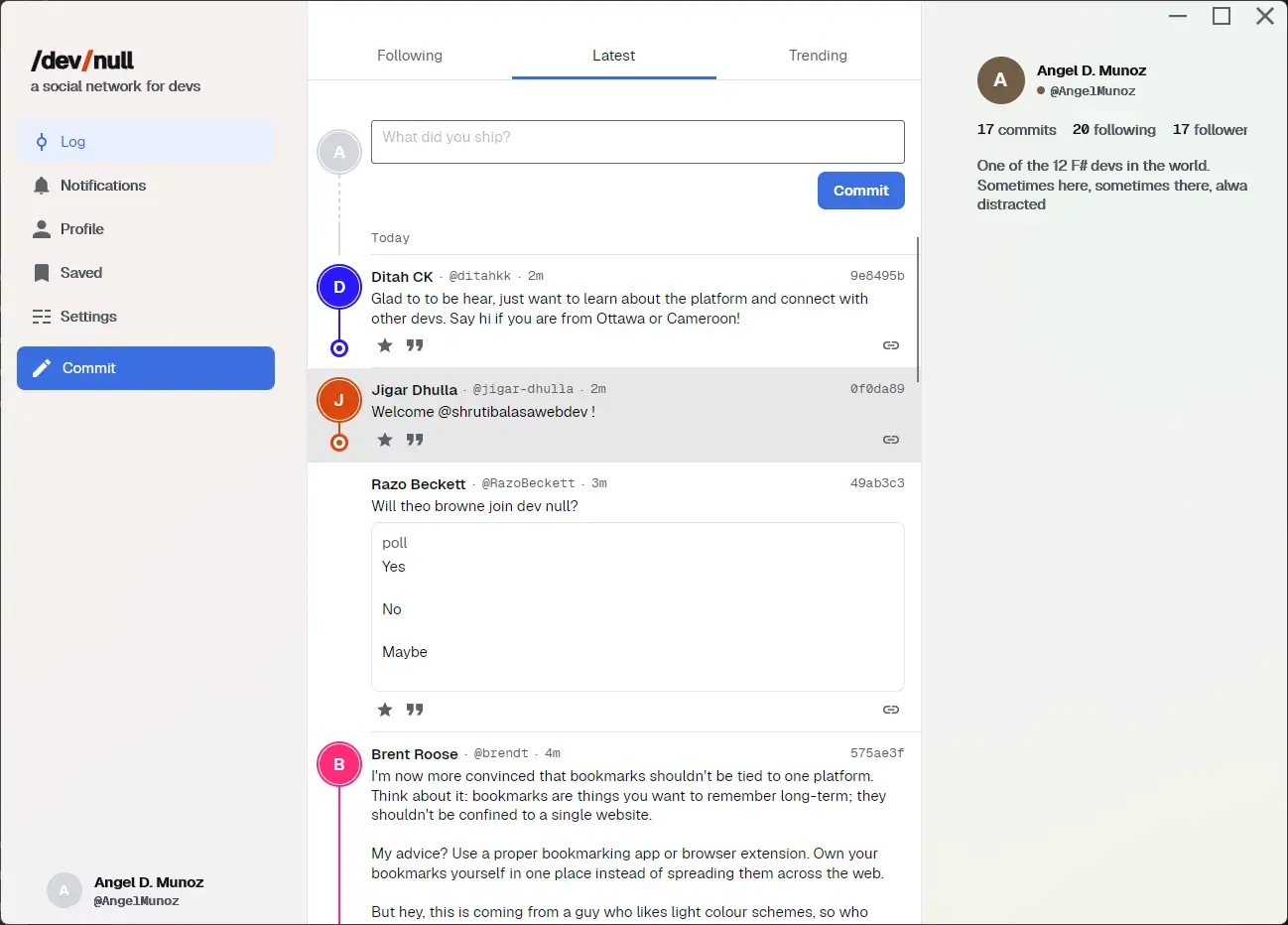Copy link to Razo Beckett's poll post
This screenshot has width=1288, height=925.
pyautogui.click(x=891, y=710)
